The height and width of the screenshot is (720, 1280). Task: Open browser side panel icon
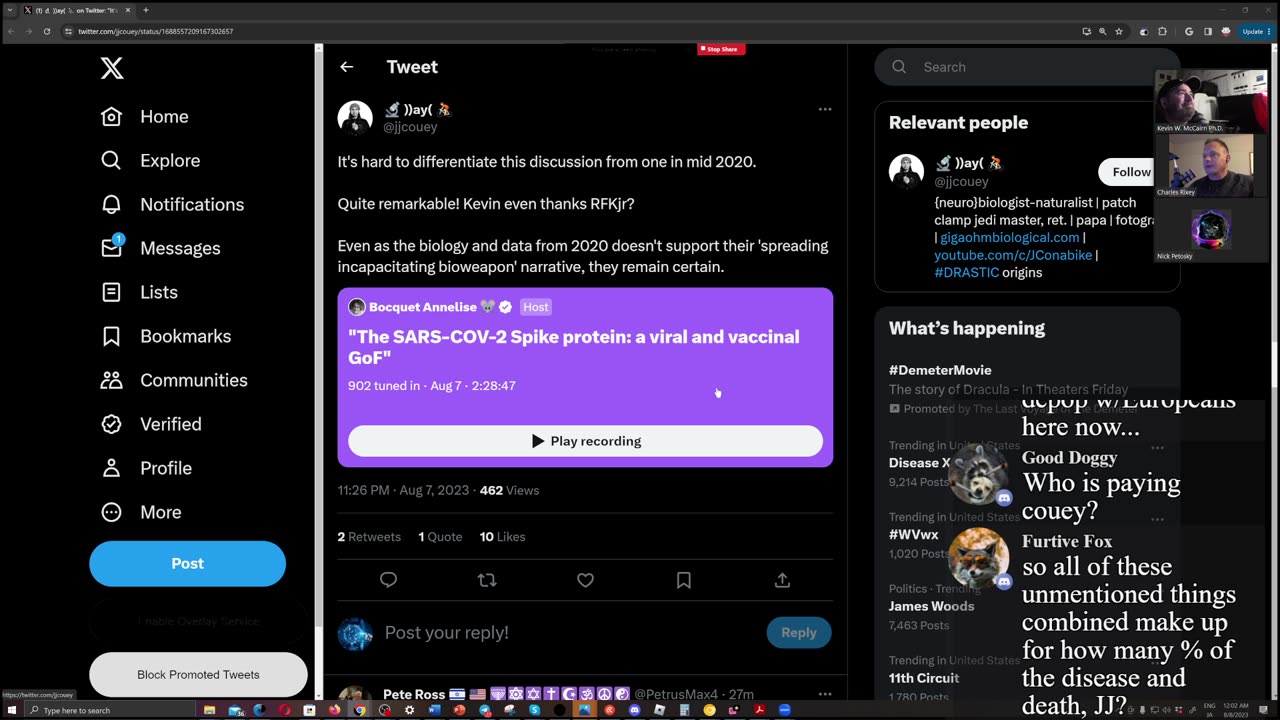coord(1207,32)
